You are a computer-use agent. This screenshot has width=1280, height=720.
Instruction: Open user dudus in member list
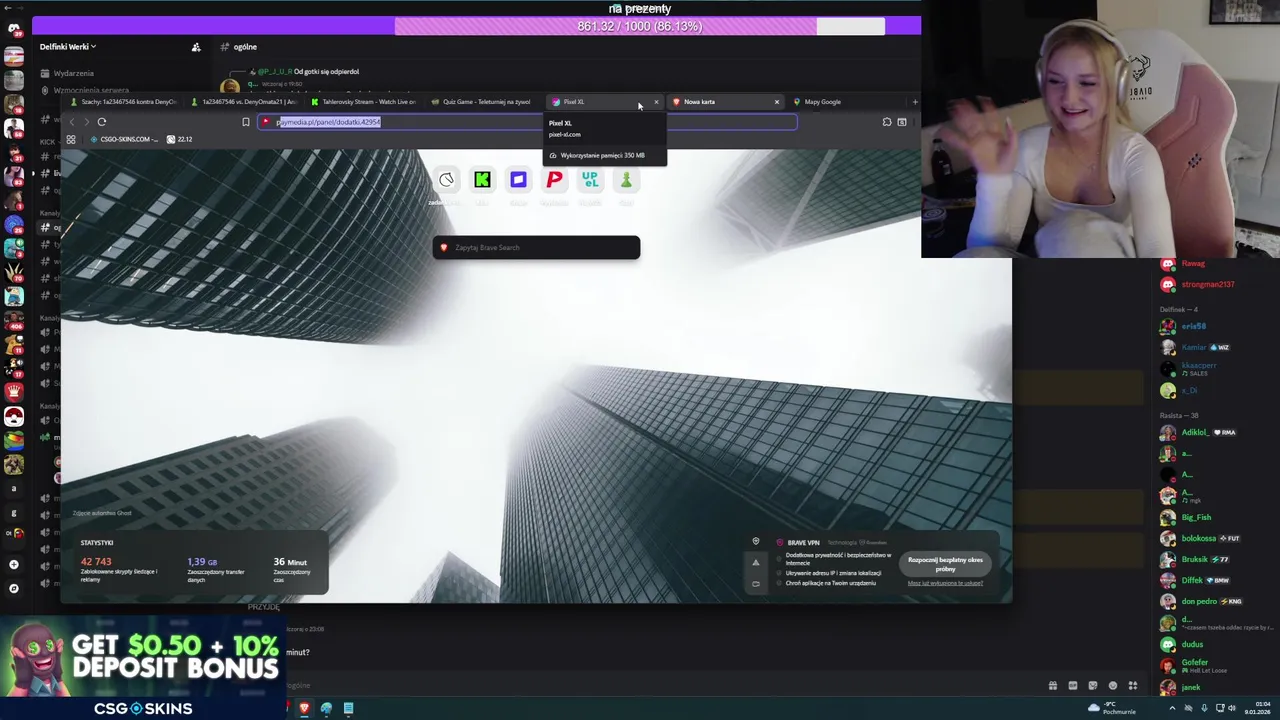point(1193,644)
